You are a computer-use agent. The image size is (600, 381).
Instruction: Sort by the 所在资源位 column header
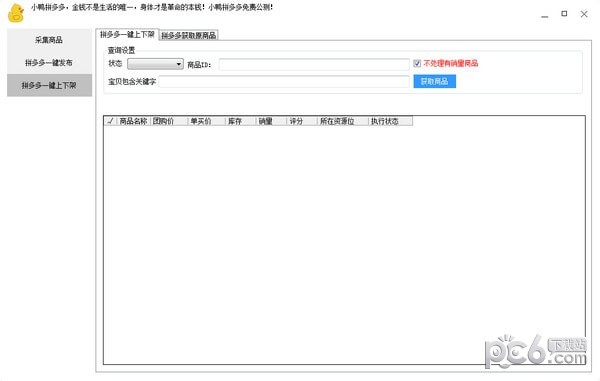pos(343,121)
